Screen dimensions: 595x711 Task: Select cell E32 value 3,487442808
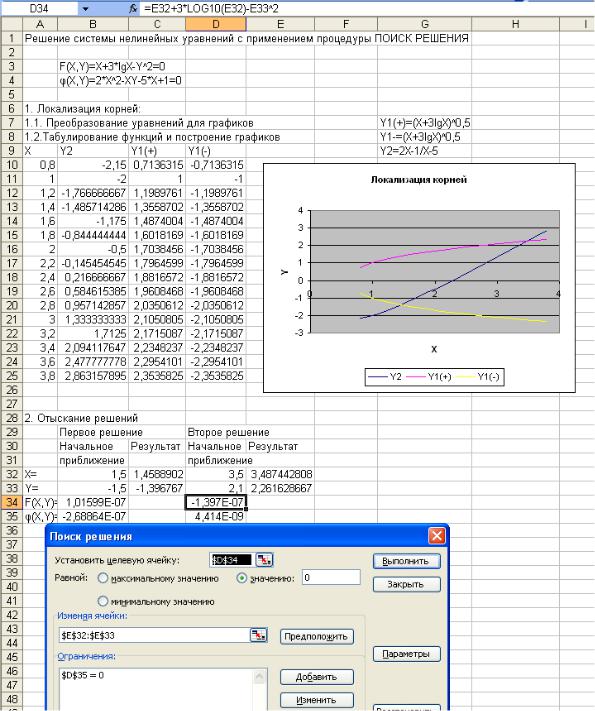pos(280,474)
